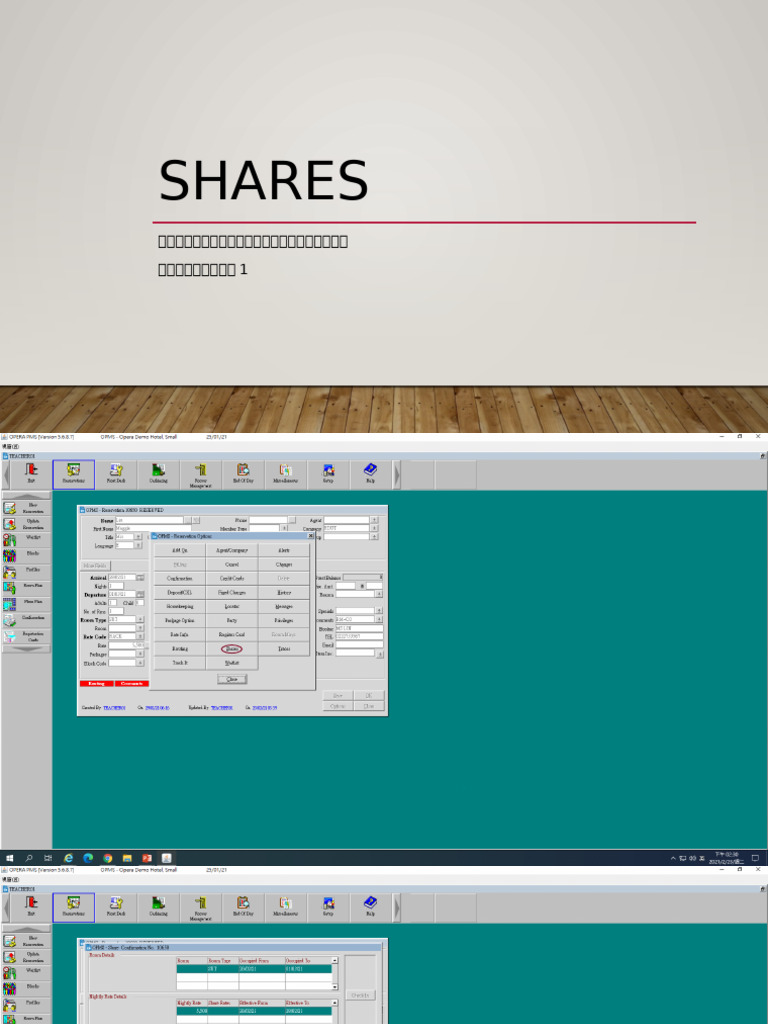This screenshot has height=1024, width=768.
Task: Open Profiles in upper OPERA sidebar
Action: pos(26,571)
